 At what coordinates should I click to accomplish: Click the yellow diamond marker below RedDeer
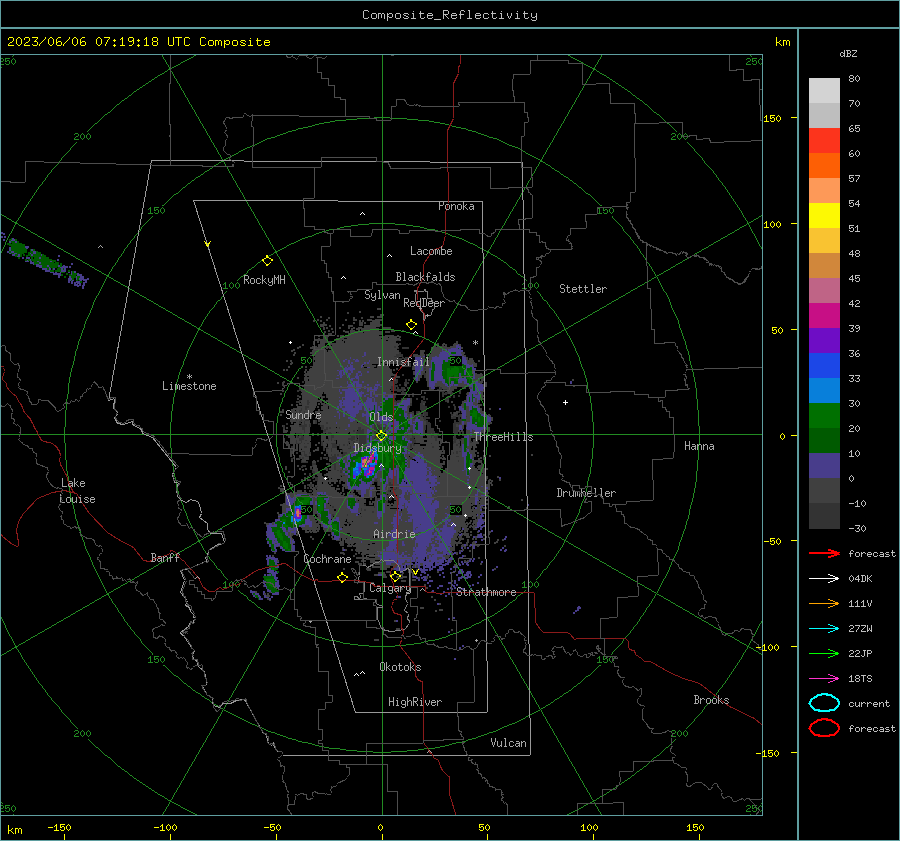click(x=411, y=325)
